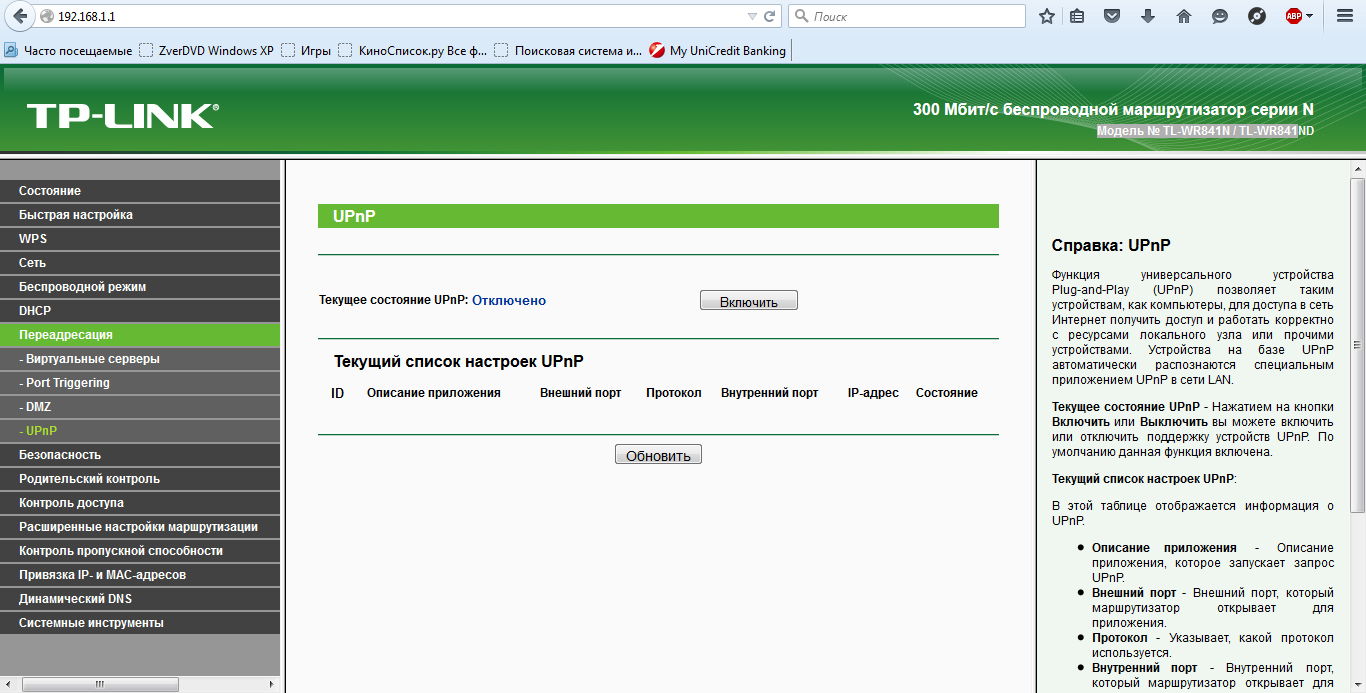Open the chat smiley icon
1366x693 pixels.
point(1220,16)
